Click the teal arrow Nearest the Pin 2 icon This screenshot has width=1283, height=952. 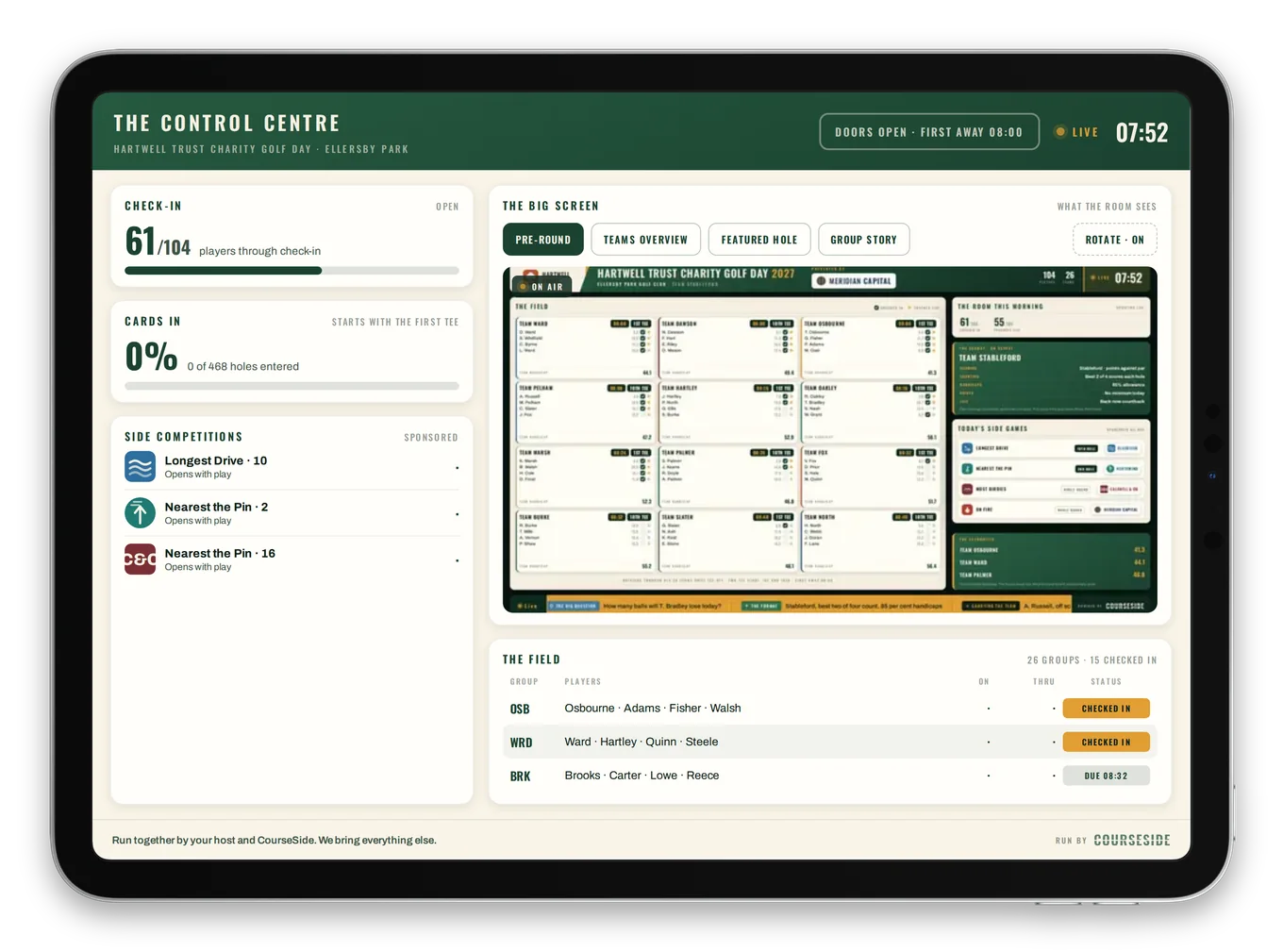point(141,513)
